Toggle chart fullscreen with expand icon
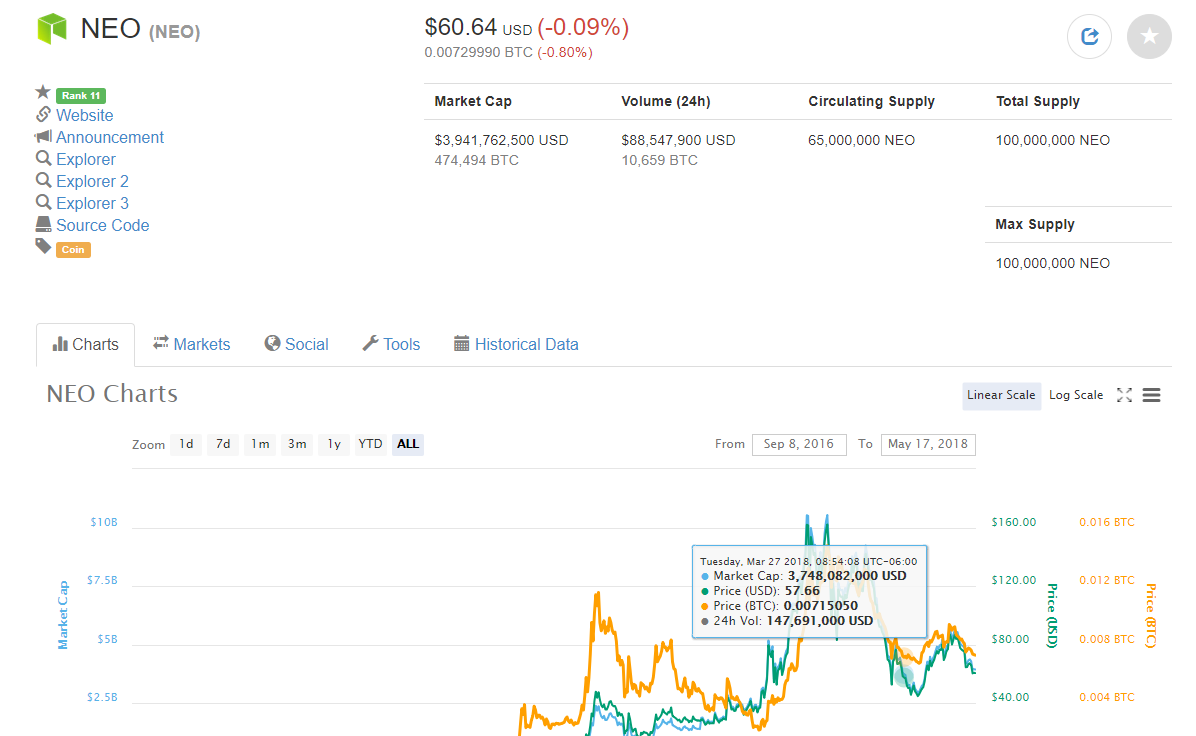Image resolution: width=1196 pixels, height=736 pixels. (x=1124, y=395)
